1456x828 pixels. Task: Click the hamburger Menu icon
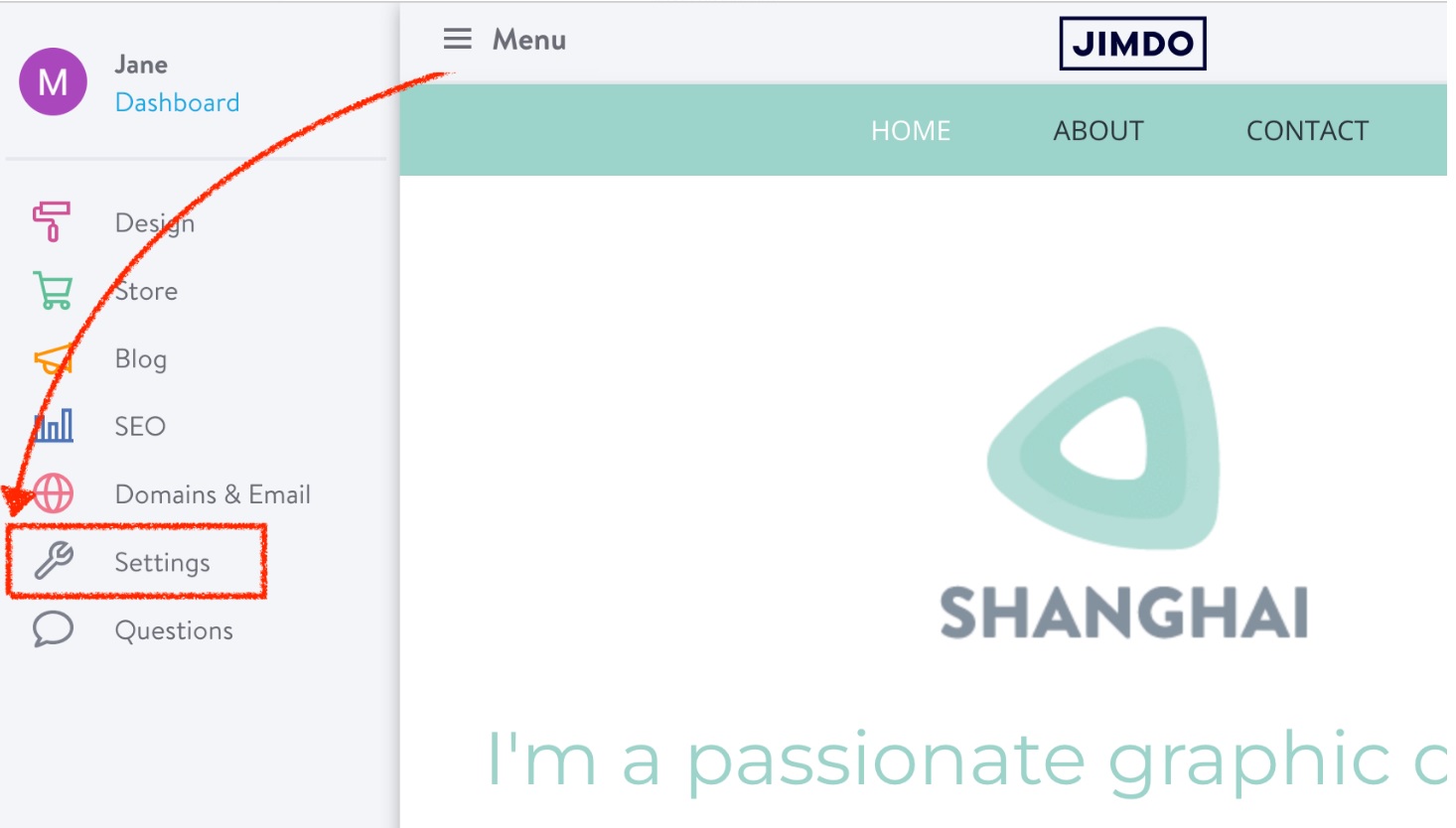pyautogui.click(x=457, y=39)
